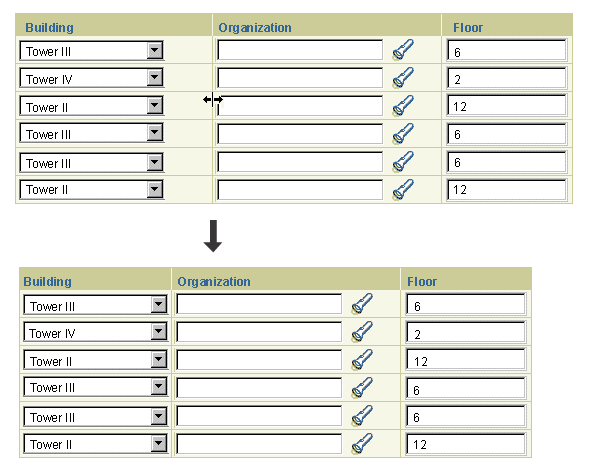Click the Floor column header in upper table
Viewport: 594px width, 476px height.
tap(468, 28)
